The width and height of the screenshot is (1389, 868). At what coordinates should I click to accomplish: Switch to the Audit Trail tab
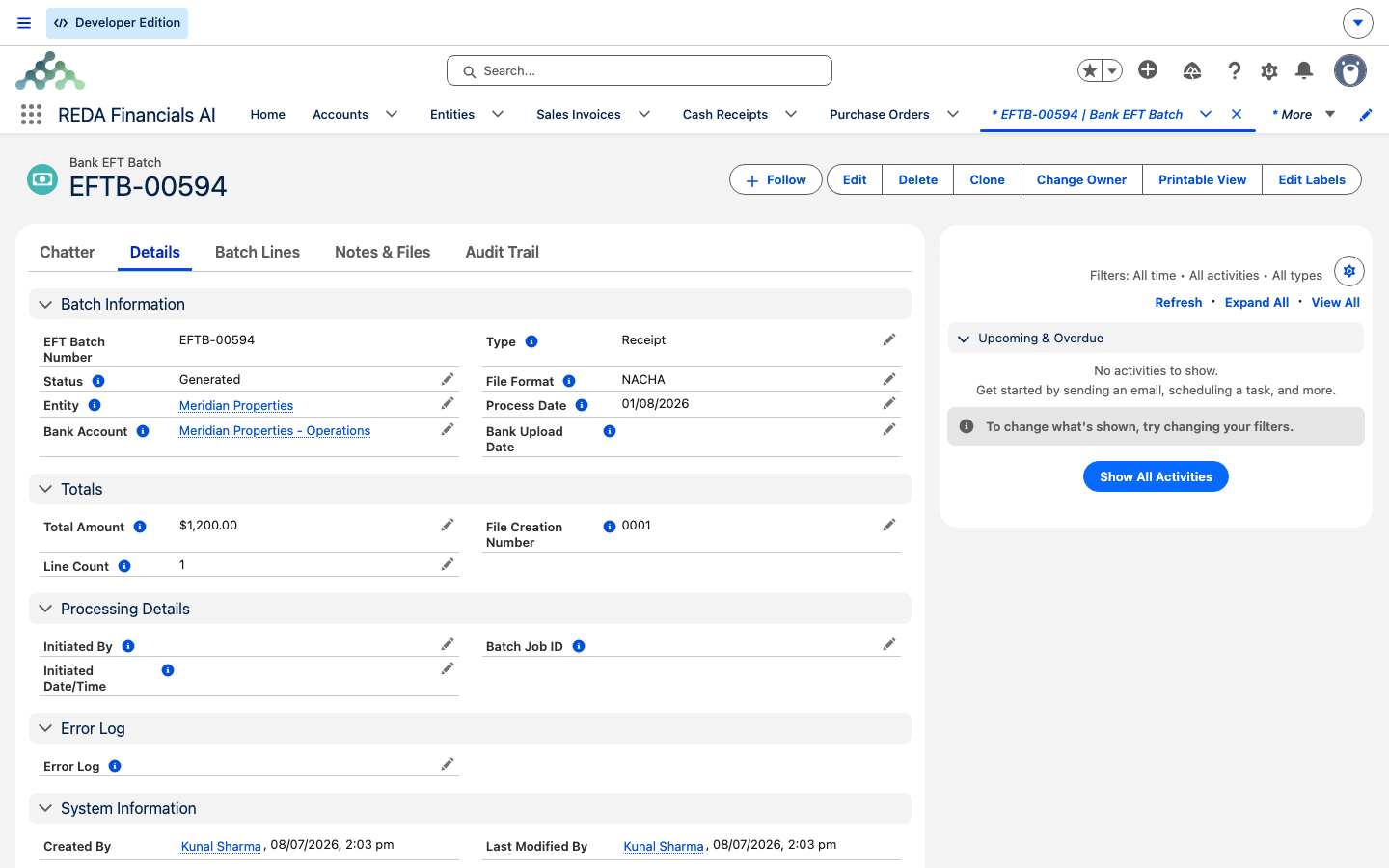pyautogui.click(x=502, y=252)
